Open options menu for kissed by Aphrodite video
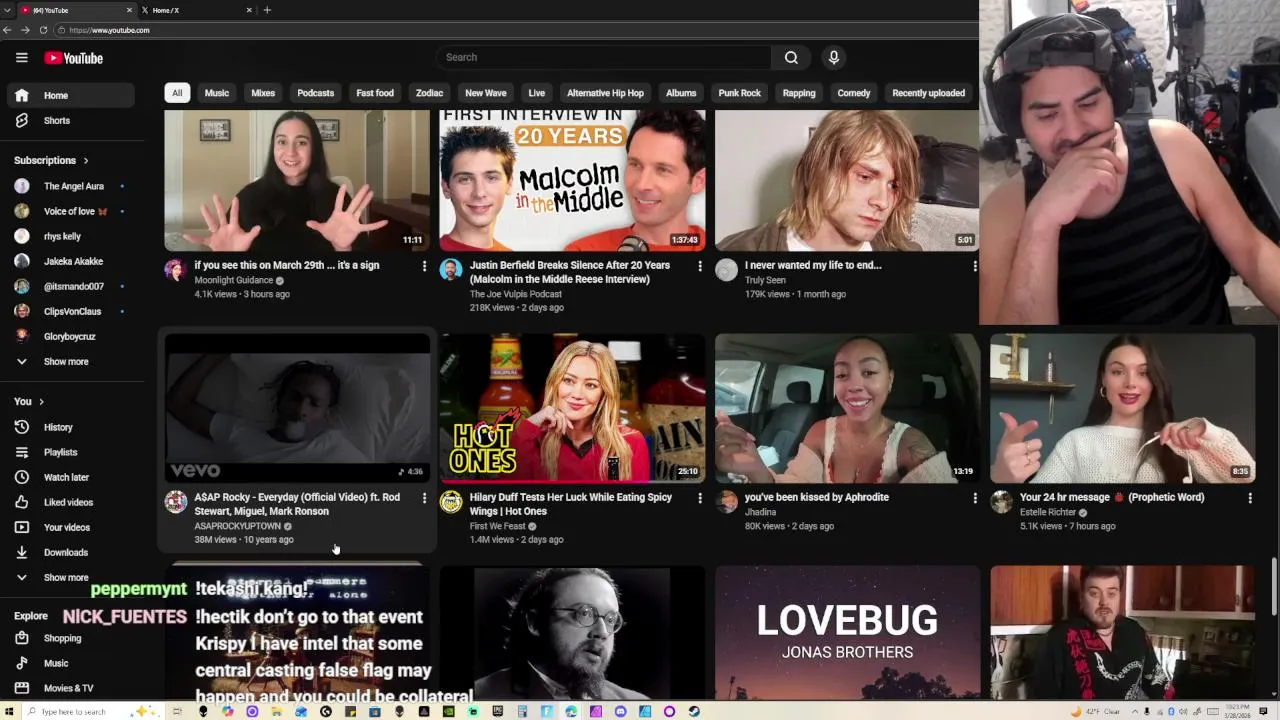The image size is (1280, 720). coord(974,498)
